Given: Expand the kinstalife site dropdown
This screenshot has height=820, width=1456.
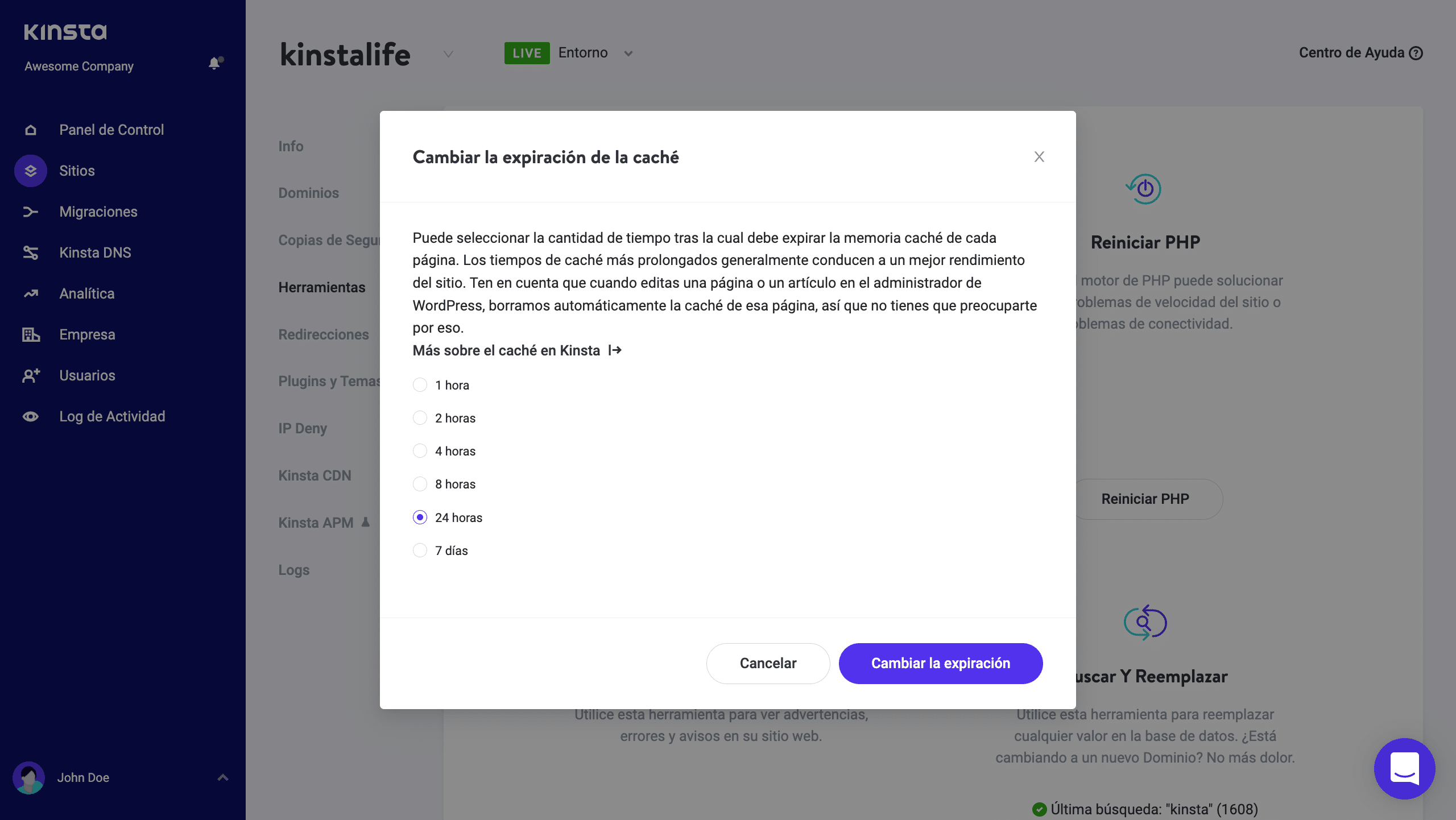Looking at the screenshot, I should 448,55.
